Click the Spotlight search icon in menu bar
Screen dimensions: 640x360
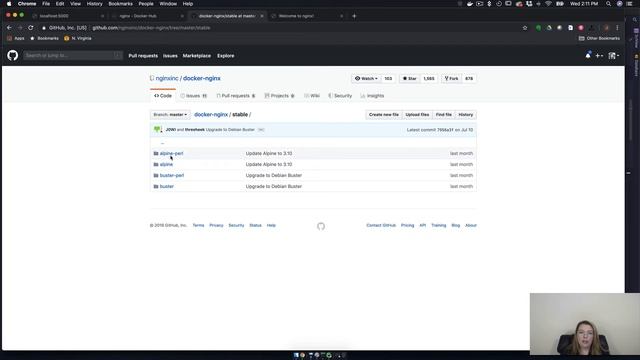pyautogui.click(x=609, y=4)
